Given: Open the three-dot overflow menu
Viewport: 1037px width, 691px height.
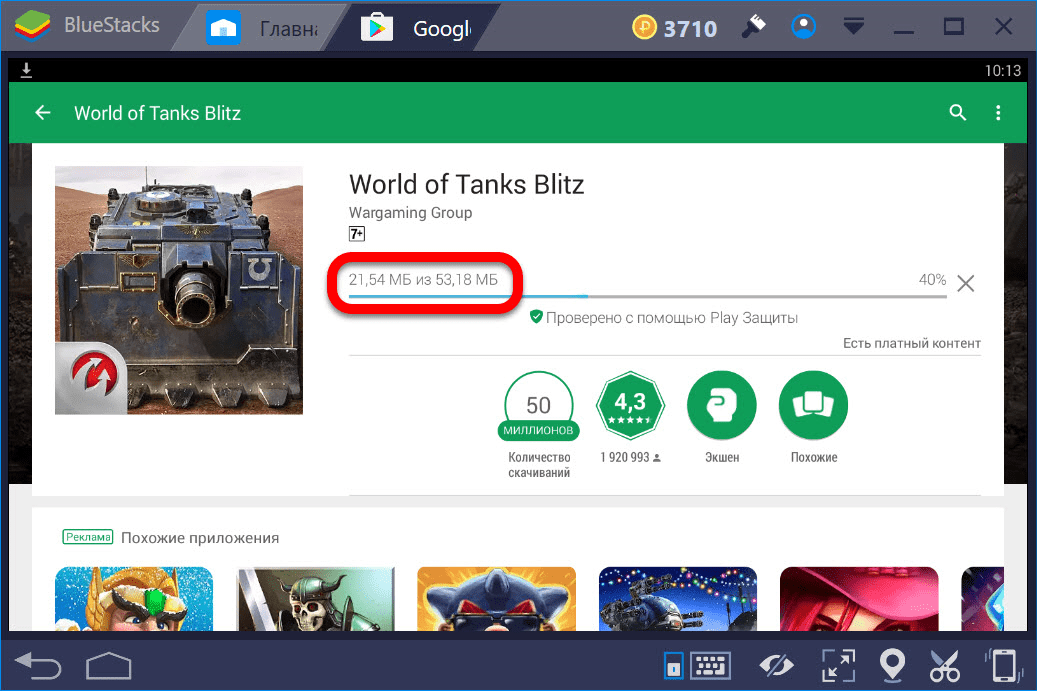Looking at the screenshot, I should pyautogui.click(x=998, y=113).
